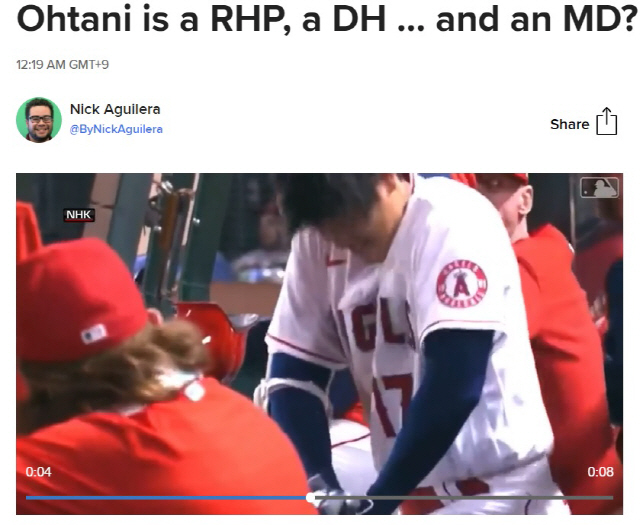Click the MD? text in the headline
The height and width of the screenshot is (525, 640).
(x=598, y=19)
